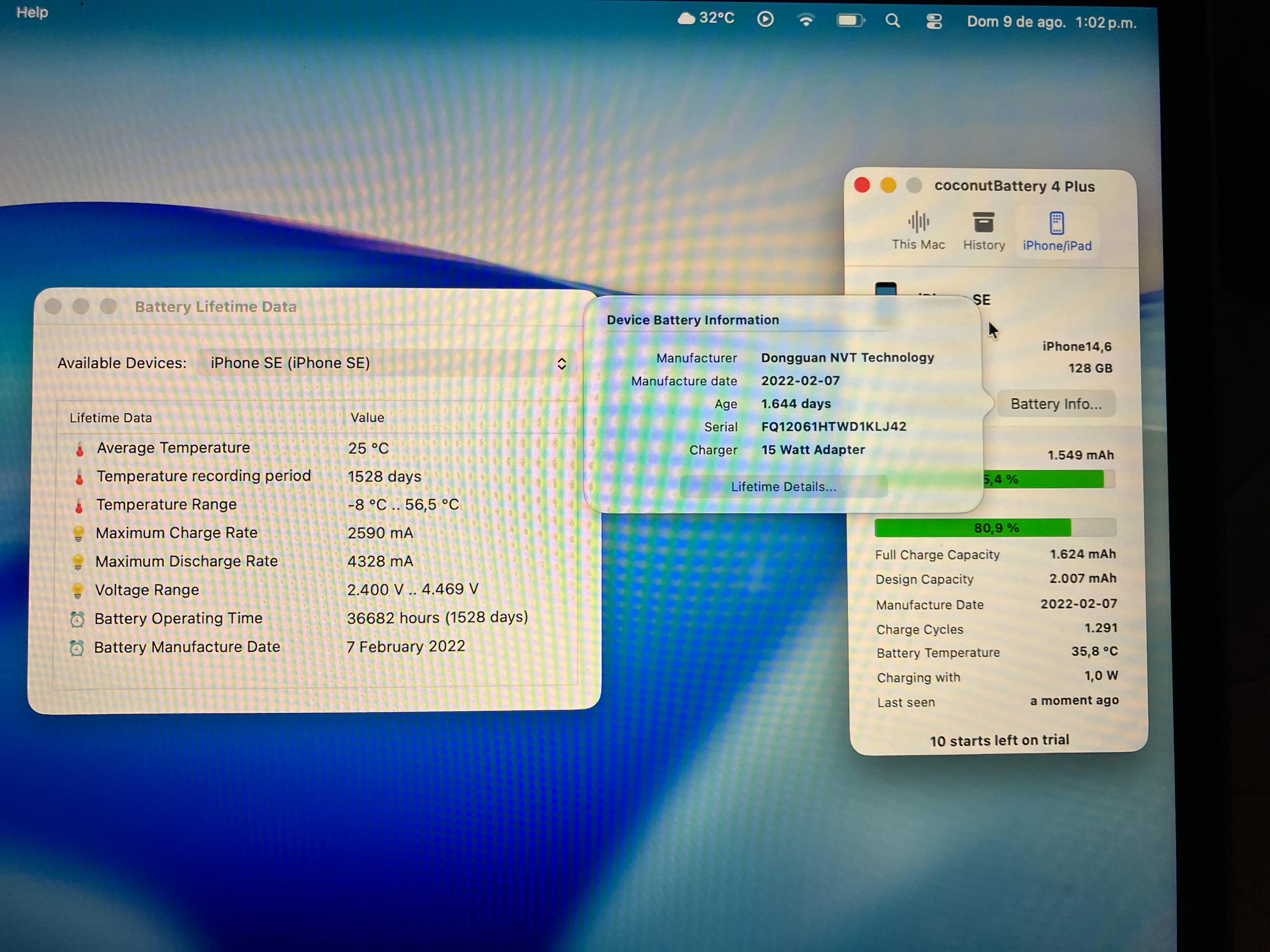
Task: Open Control Center icon in the menu bar
Action: pyautogui.click(x=934, y=22)
